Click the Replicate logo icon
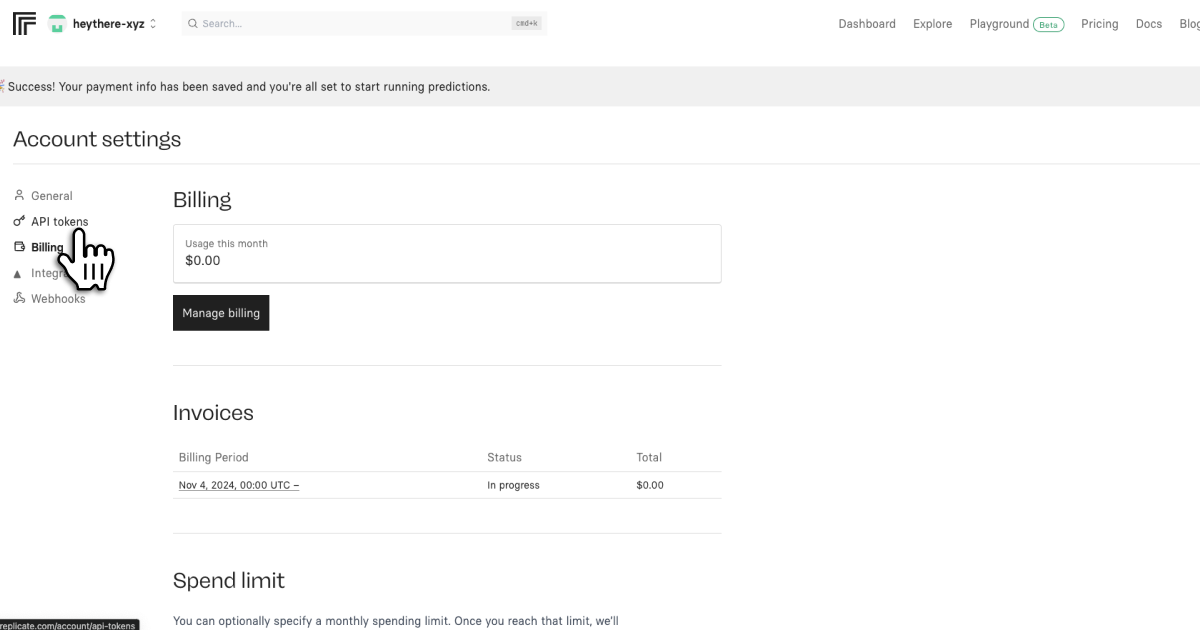 click(x=24, y=24)
